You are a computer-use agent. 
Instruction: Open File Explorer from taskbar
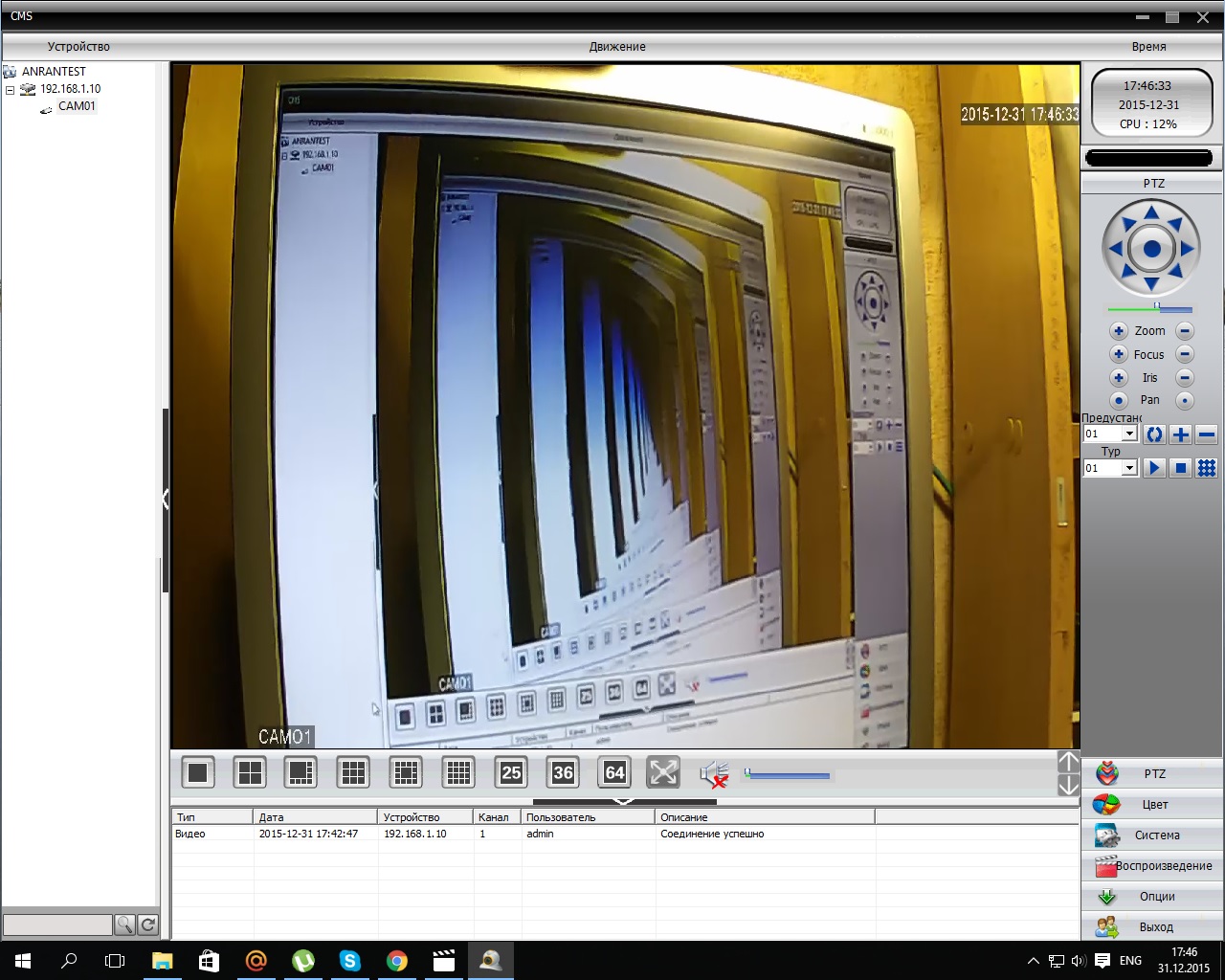(x=162, y=961)
